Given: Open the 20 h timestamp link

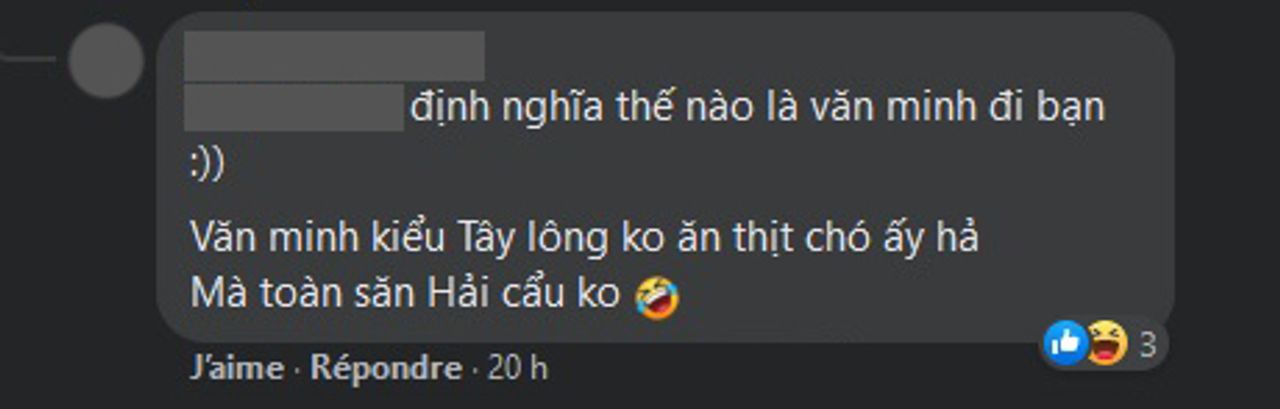Looking at the screenshot, I should point(517,368).
